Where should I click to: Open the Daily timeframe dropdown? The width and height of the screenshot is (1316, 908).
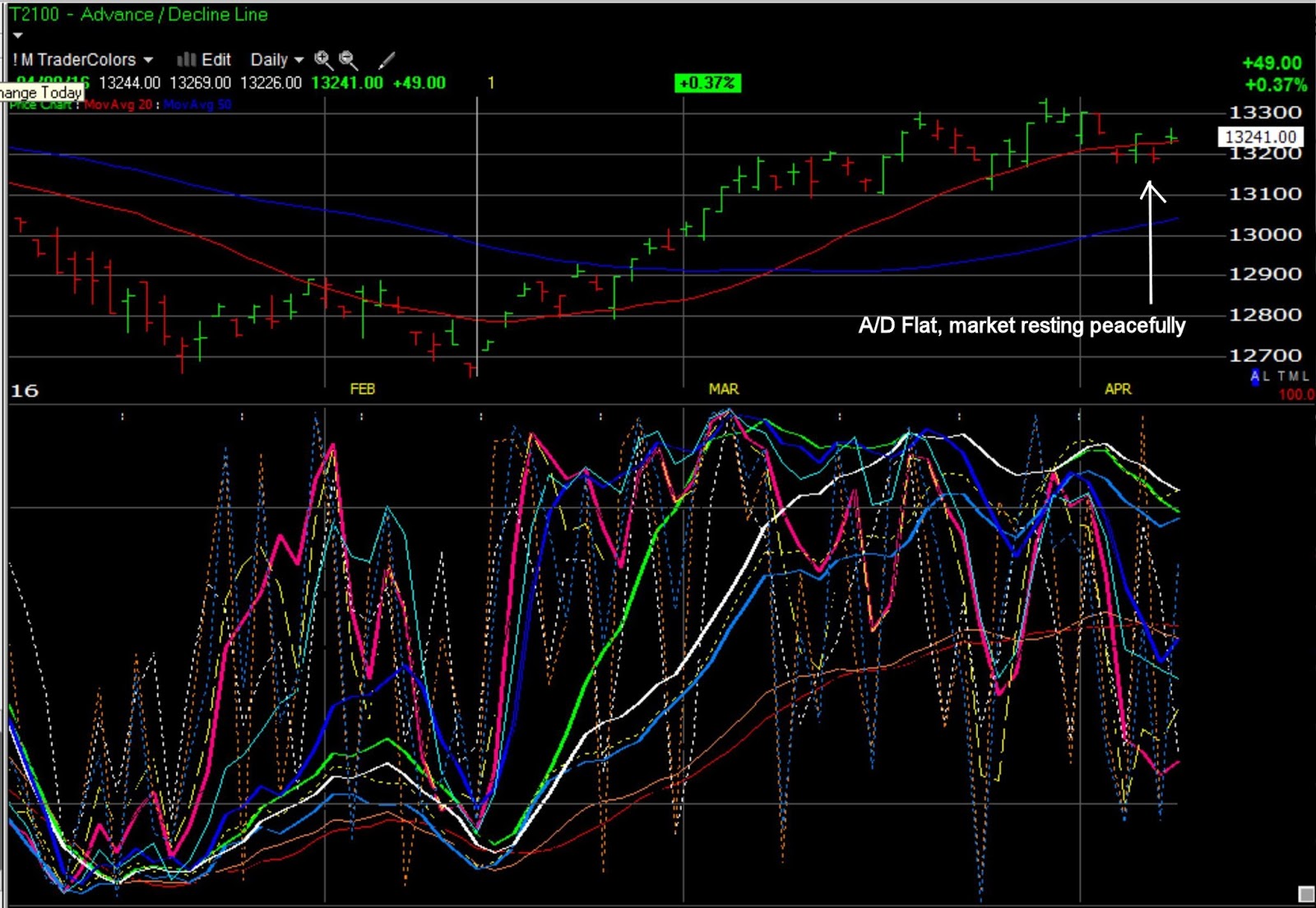[299, 59]
